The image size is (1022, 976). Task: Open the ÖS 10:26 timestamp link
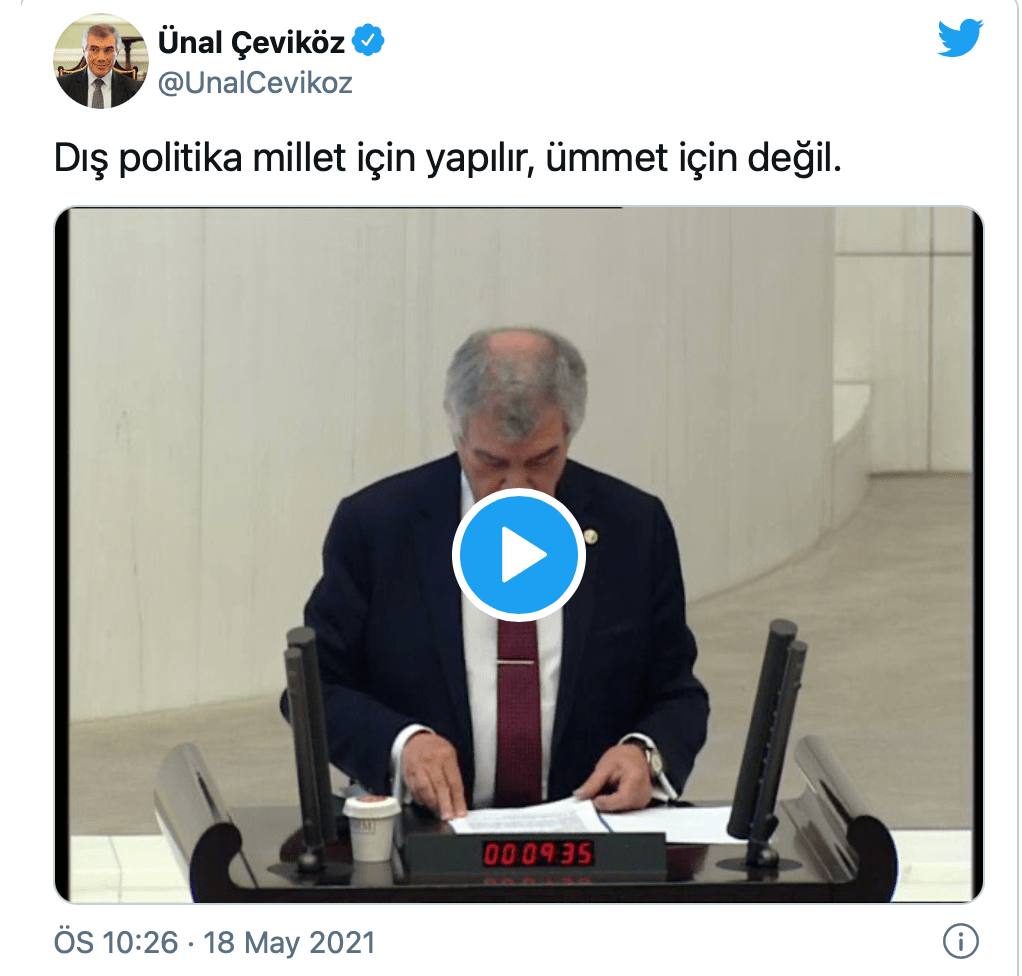tap(116, 942)
